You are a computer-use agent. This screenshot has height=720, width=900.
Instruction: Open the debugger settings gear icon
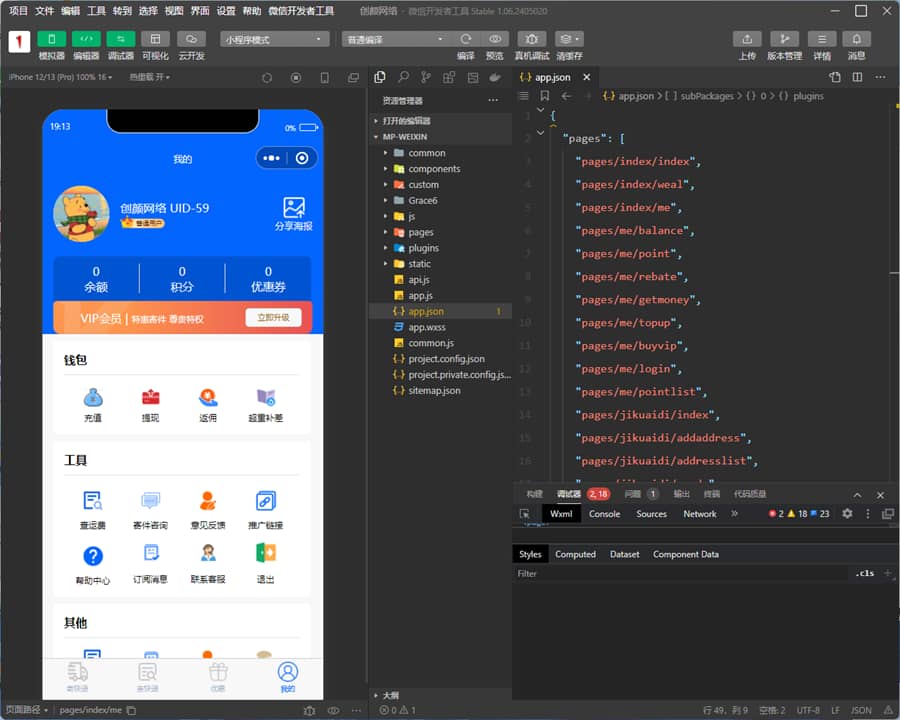[x=847, y=514]
